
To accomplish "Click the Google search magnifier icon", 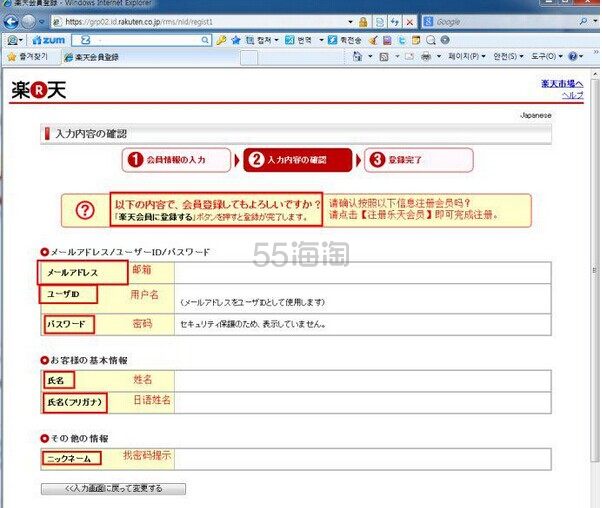I will point(584,22).
